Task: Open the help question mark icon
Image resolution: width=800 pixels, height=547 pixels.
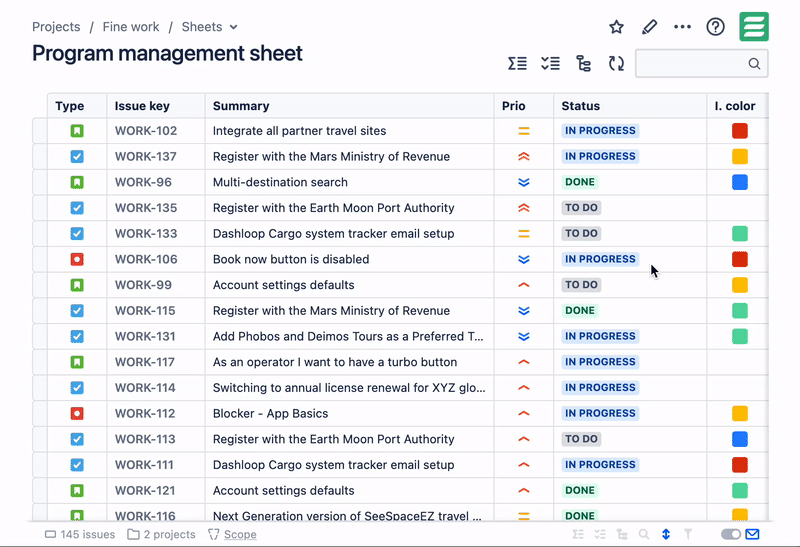Action: (715, 27)
